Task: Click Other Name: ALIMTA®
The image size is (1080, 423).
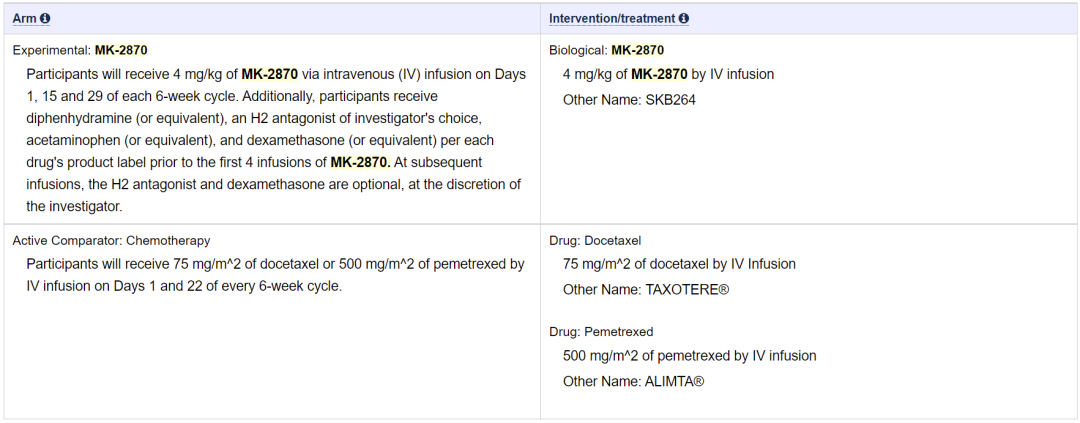Action: (633, 381)
